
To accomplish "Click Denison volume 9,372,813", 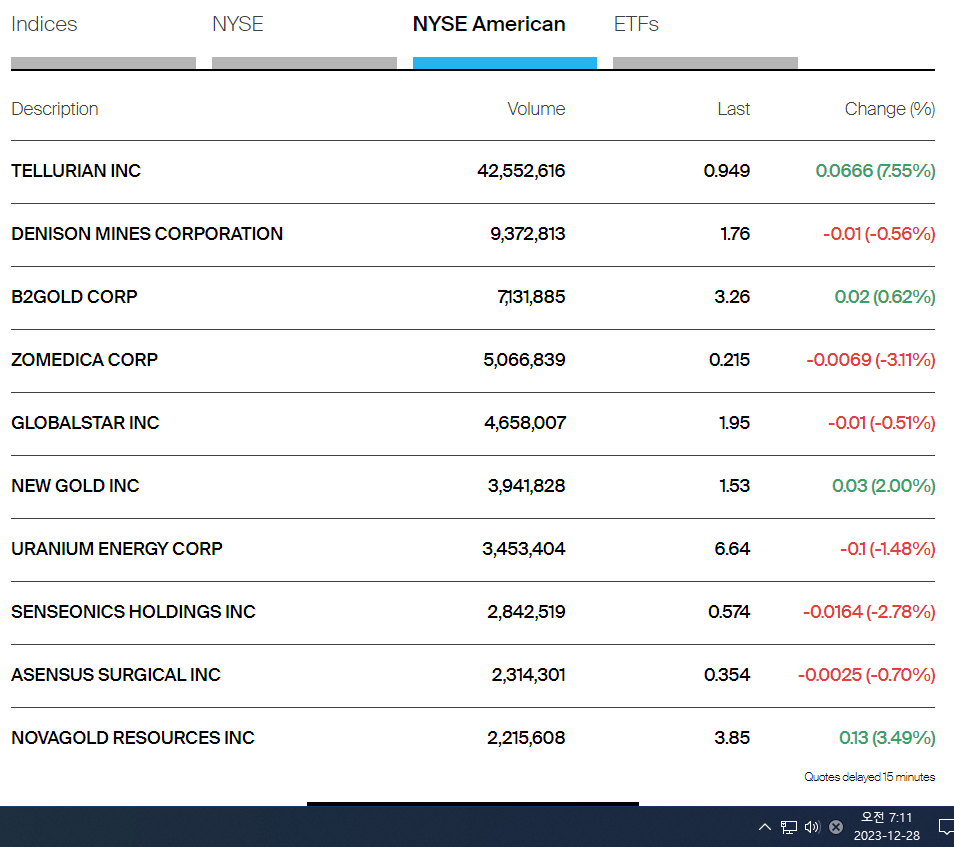I will pos(527,234).
